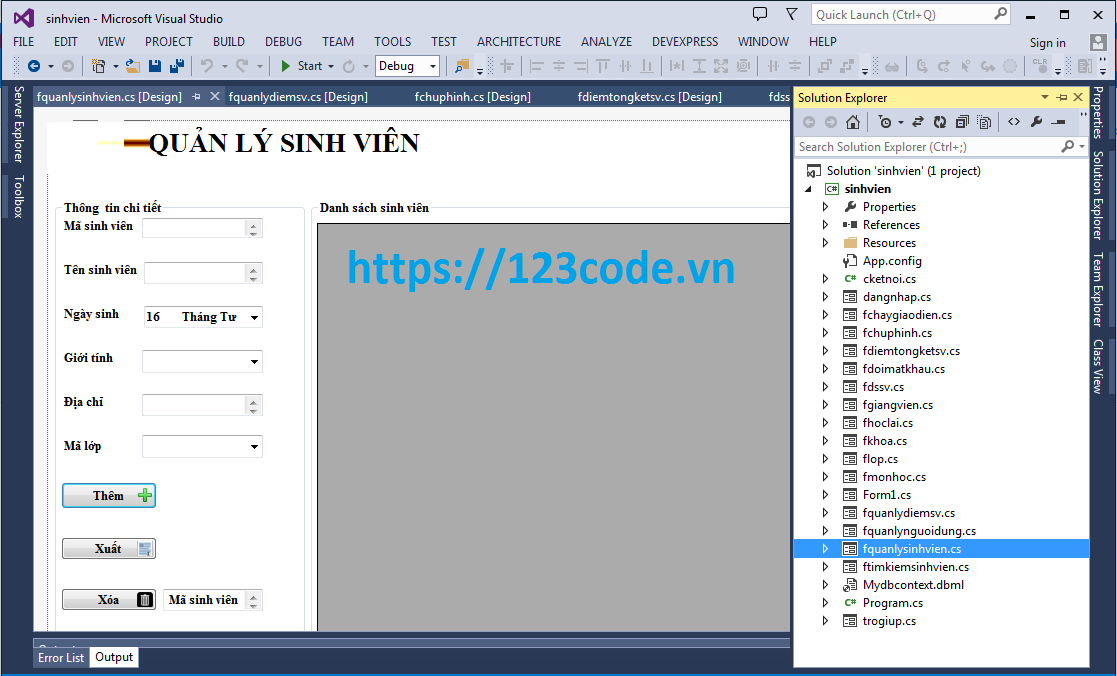1117x676 pixels.
Task: Refresh the Solution Explorer file list
Action: 940,121
